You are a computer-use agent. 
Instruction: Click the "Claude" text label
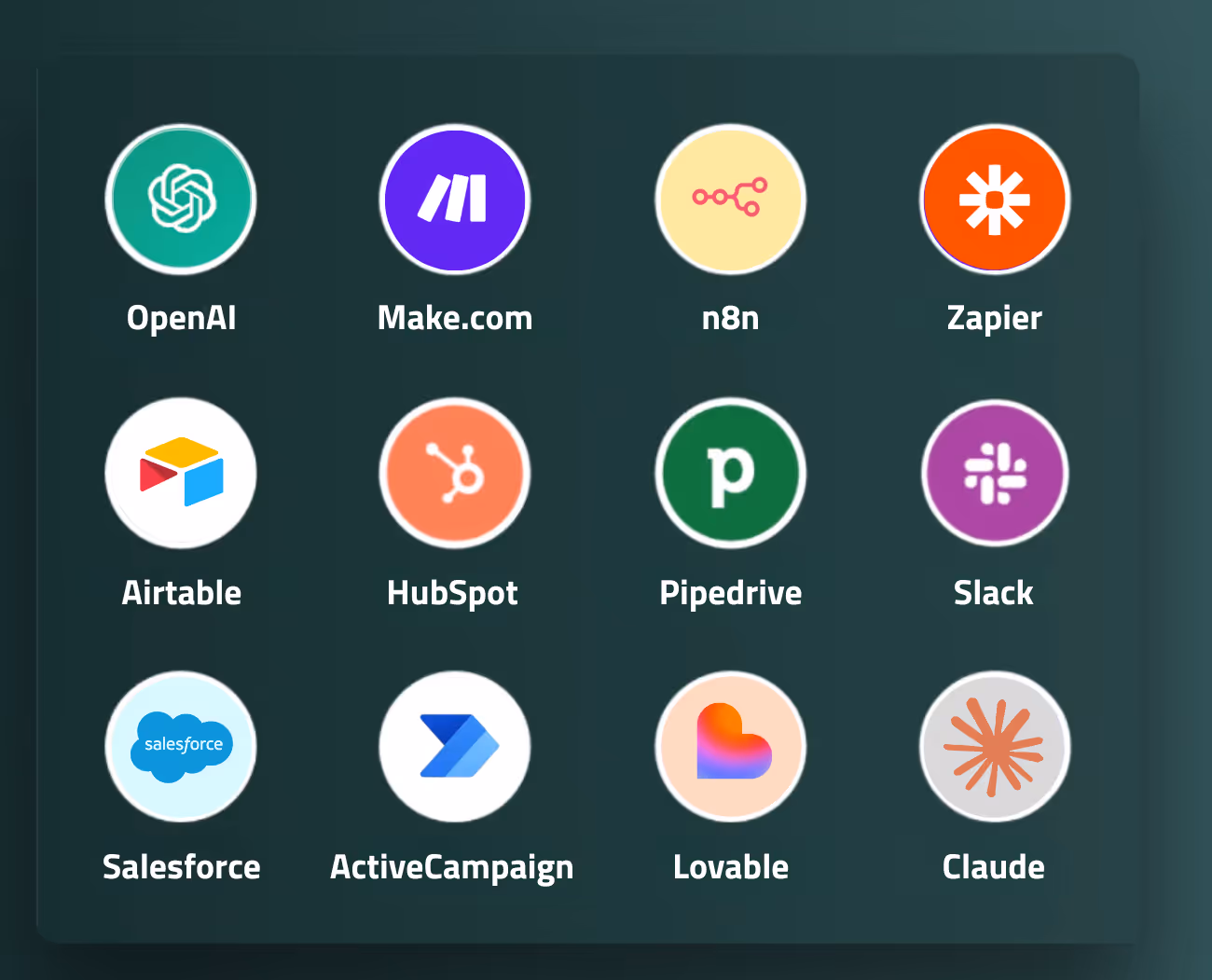click(x=993, y=866)
